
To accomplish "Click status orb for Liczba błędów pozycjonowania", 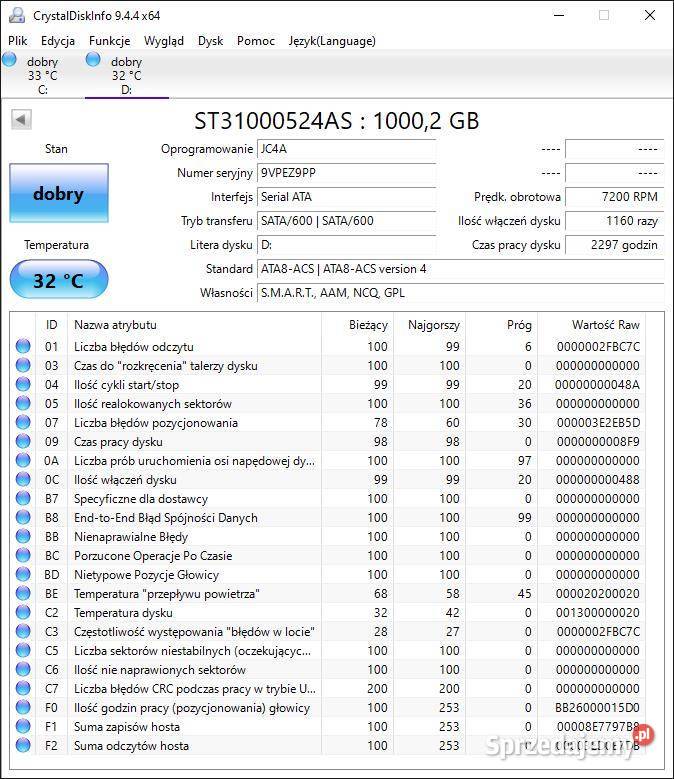I will (x=23, y=422).
